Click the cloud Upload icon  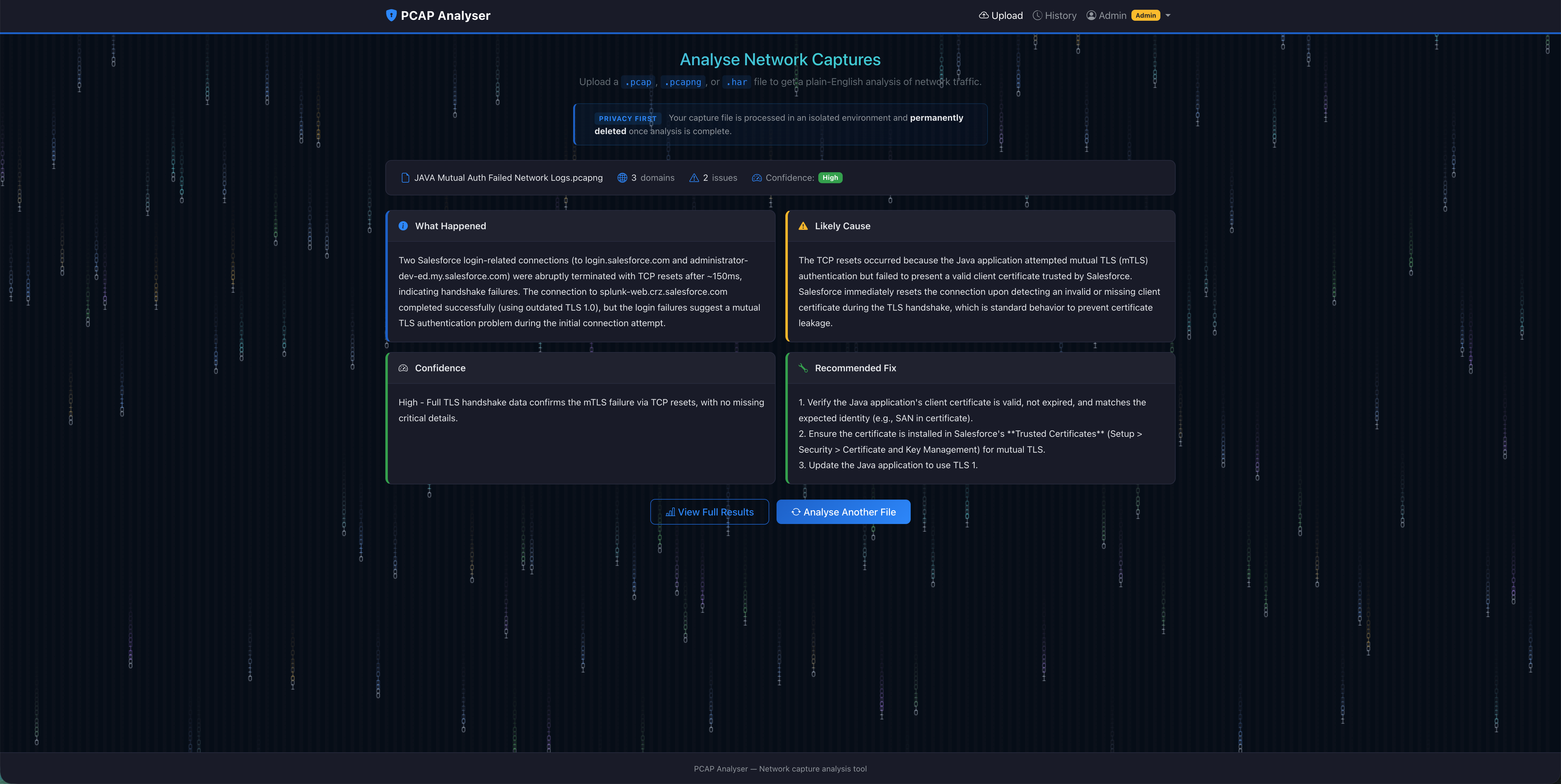point(984,15)
